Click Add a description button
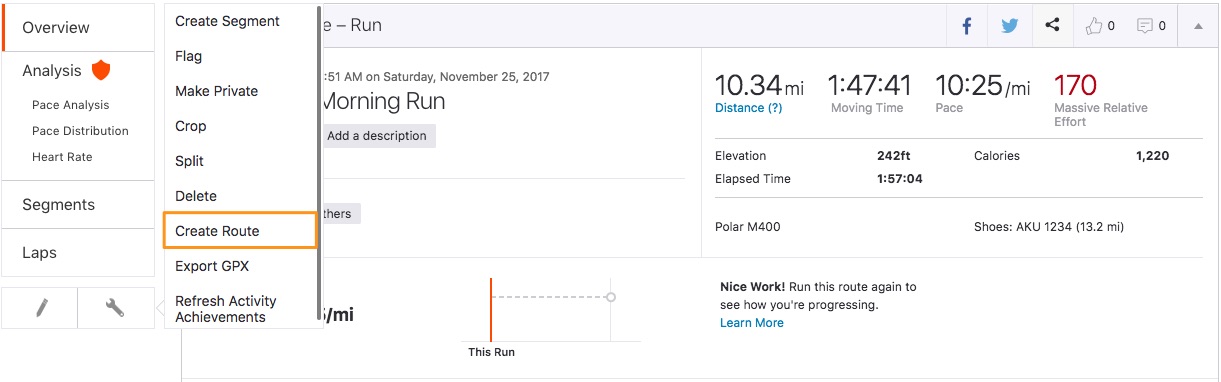The height and width of the screenshot is (382, 1221). pyautogui.click(x=377, y=136)
